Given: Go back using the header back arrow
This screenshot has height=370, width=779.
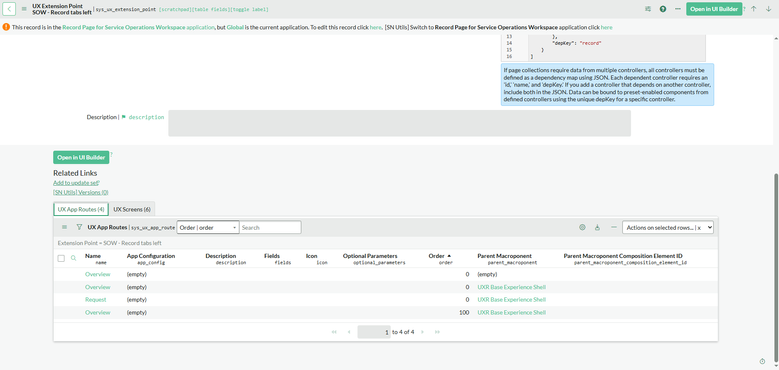Looking at the screenshot, I should pyautogui.click(x=9, y=9).
